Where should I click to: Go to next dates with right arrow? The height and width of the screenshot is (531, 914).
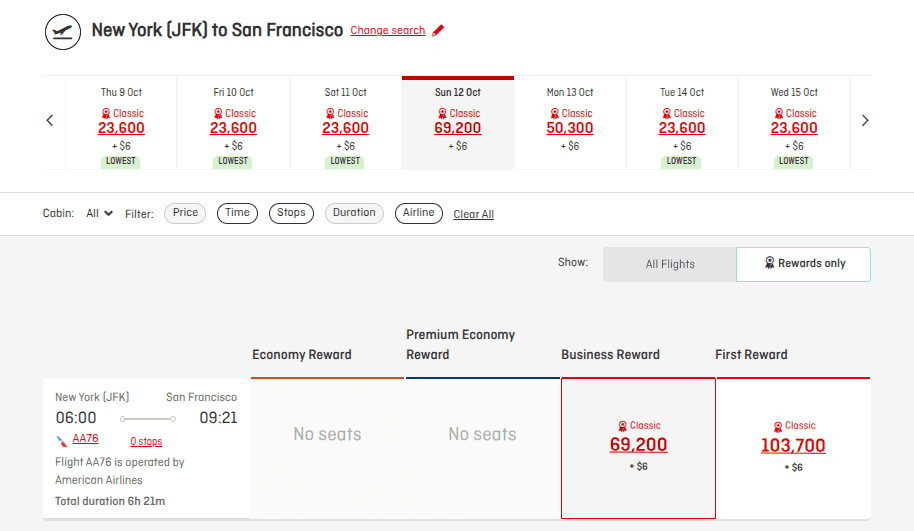pos(865,121)
